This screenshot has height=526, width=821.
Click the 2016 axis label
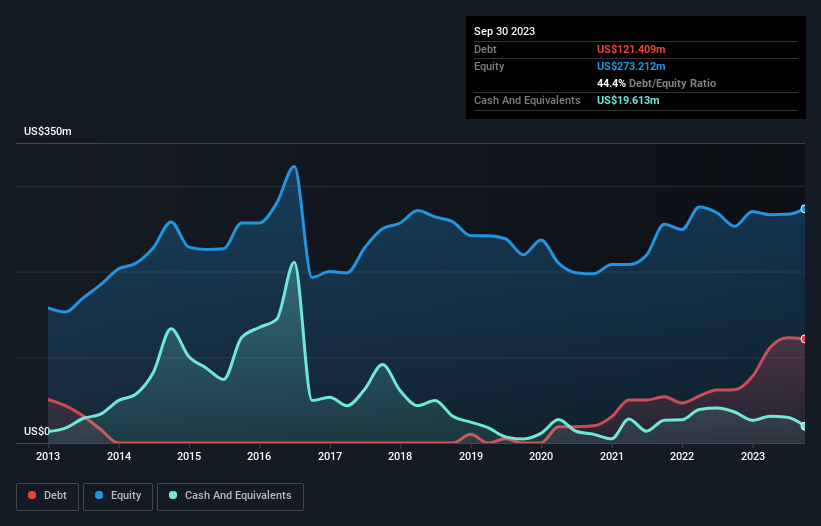click(259, 456)
